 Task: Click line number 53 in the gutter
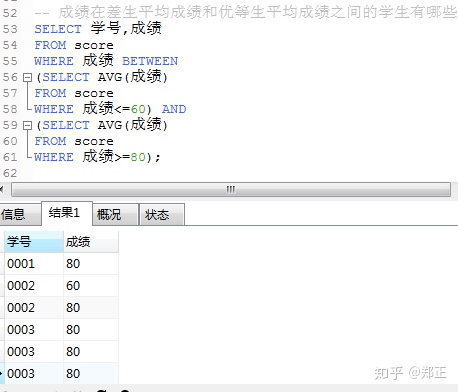click(x=10, y=29)
